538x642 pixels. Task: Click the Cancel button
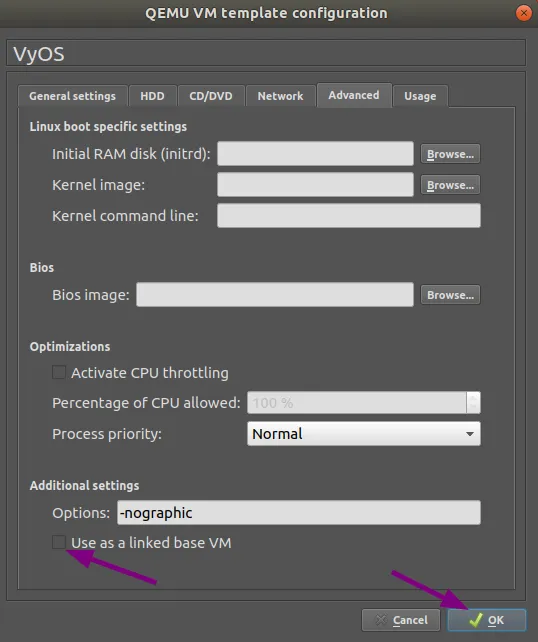pyautogui.click(x=401, y=620)
